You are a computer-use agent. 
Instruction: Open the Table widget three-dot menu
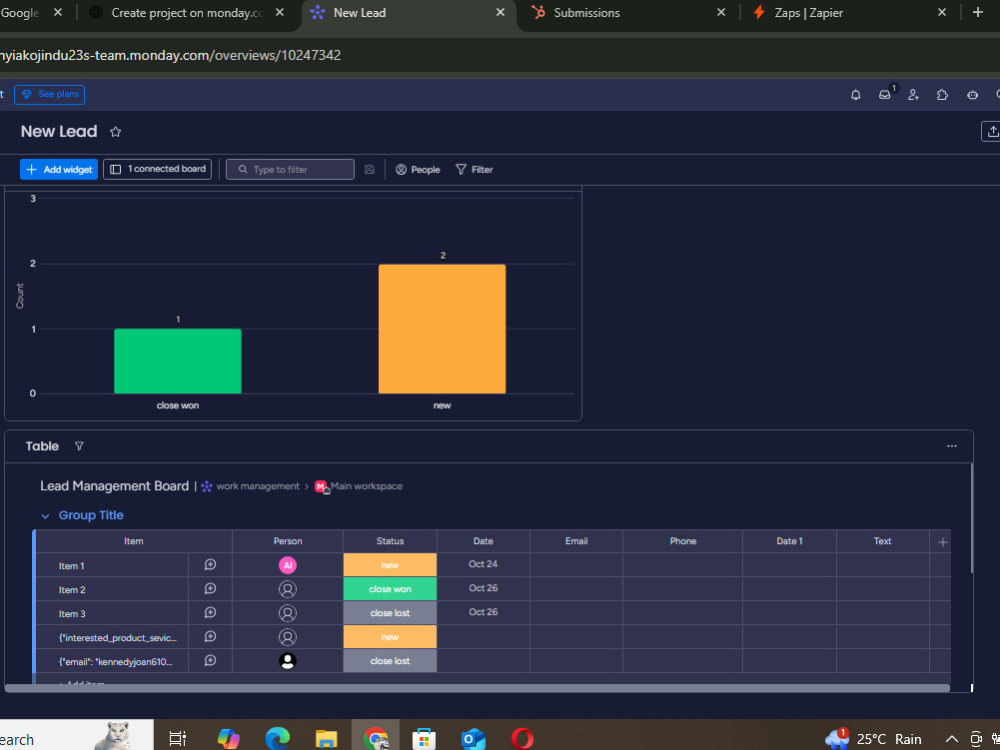click(x=952, y=446)
